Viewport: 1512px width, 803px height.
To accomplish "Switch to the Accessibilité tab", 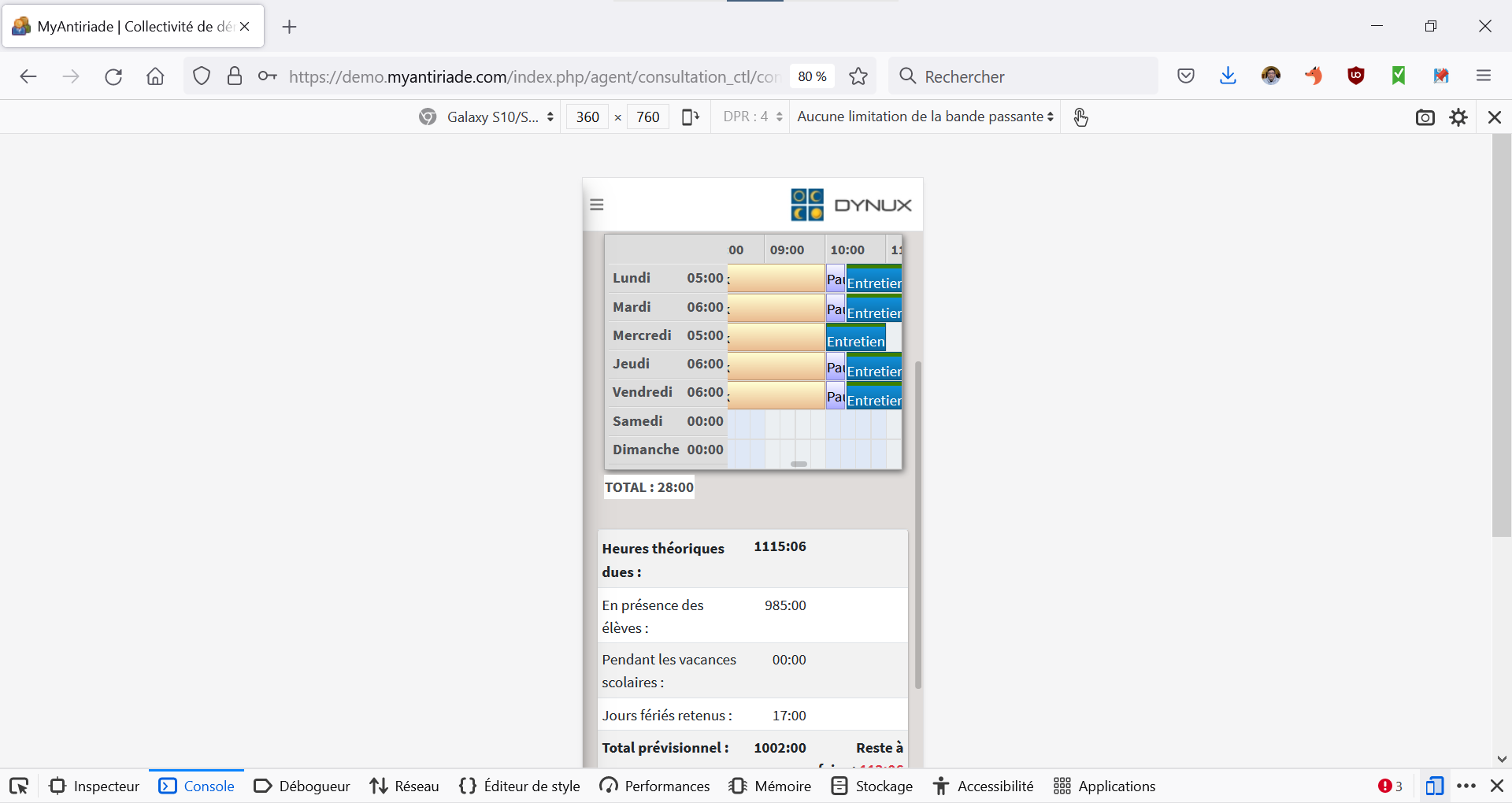I will 983,786.
